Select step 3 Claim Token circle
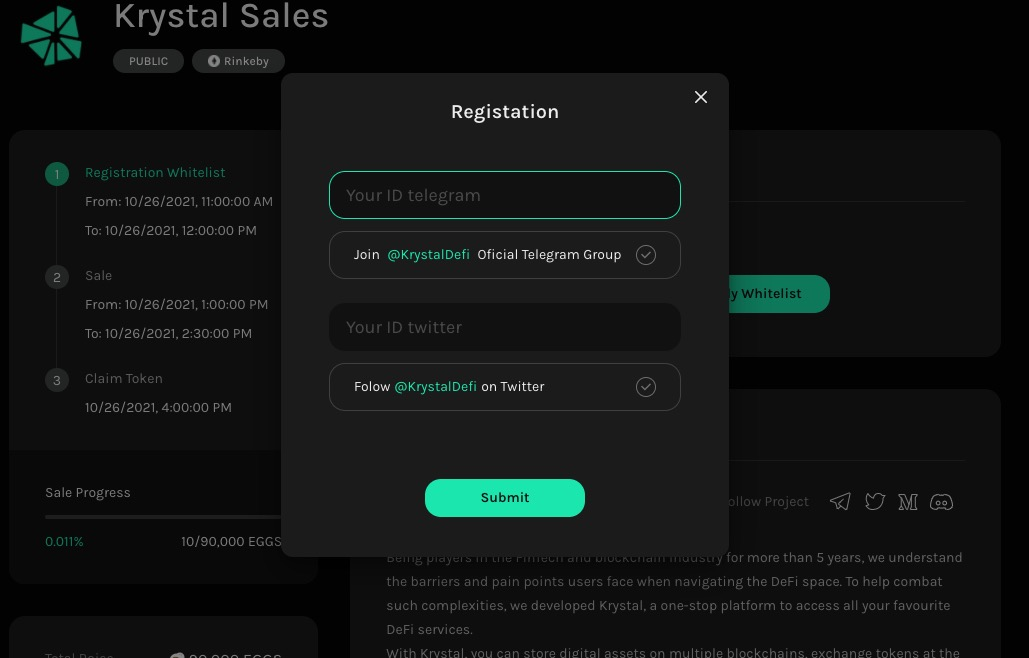 point(57,380)
